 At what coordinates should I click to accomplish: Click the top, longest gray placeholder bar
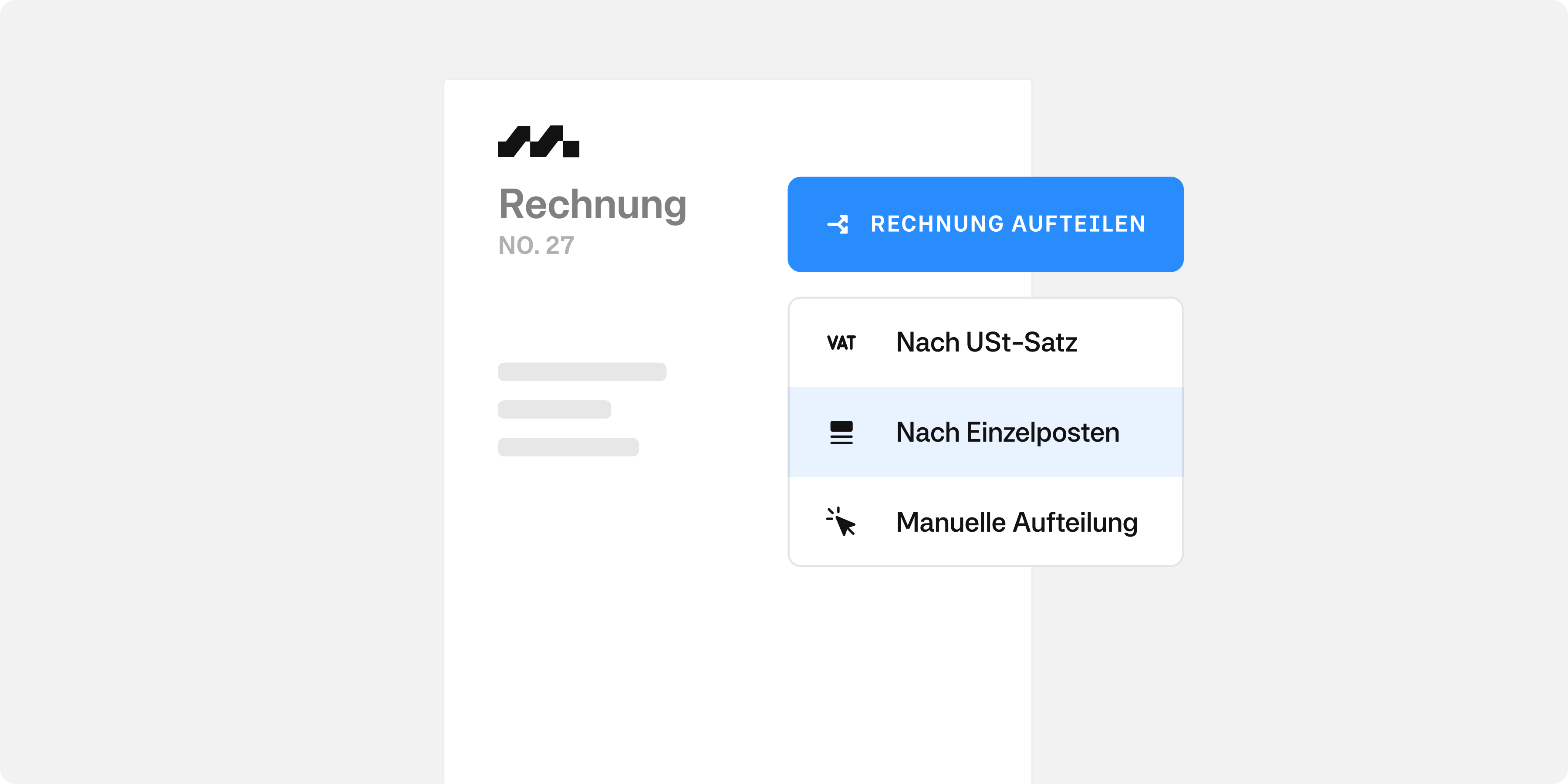[x=582, y=372]
